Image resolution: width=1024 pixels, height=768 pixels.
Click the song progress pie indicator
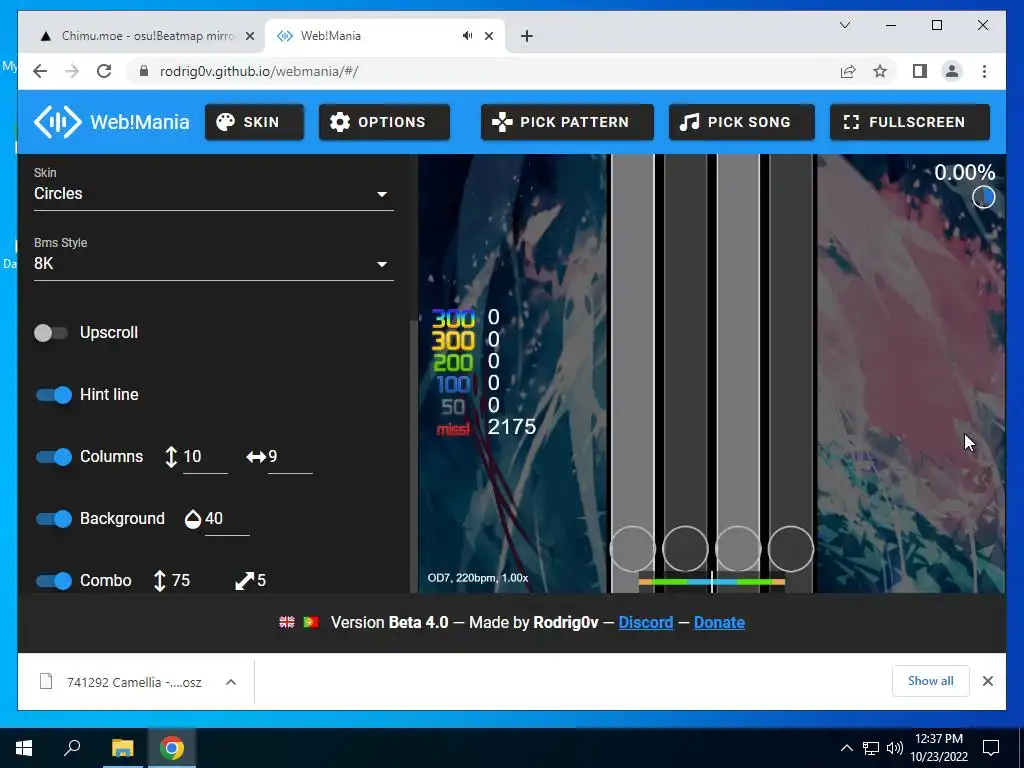click(984, 197)
